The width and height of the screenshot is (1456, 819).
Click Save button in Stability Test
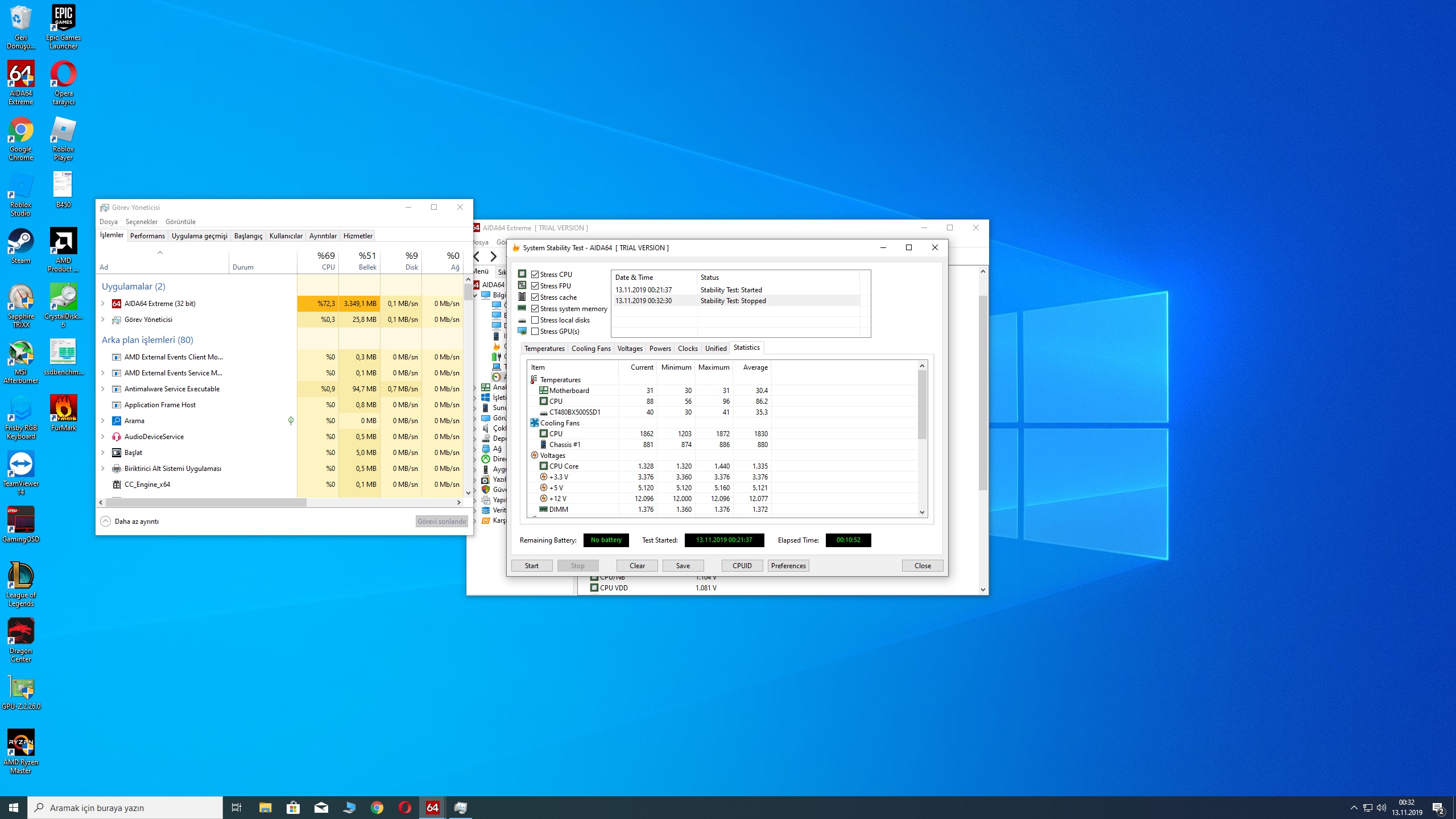tap(683, 566)
